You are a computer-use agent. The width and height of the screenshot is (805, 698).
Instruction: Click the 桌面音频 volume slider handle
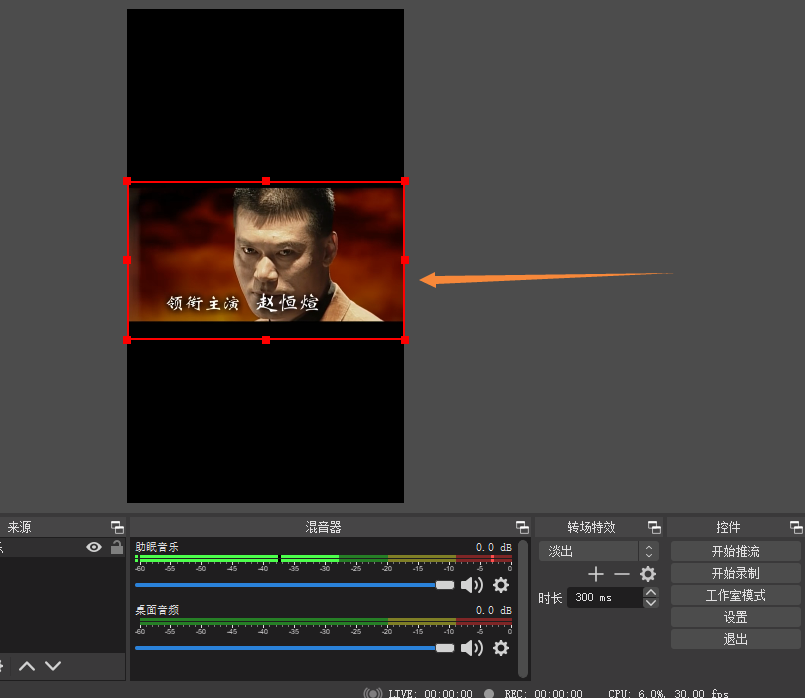(445, 648)
